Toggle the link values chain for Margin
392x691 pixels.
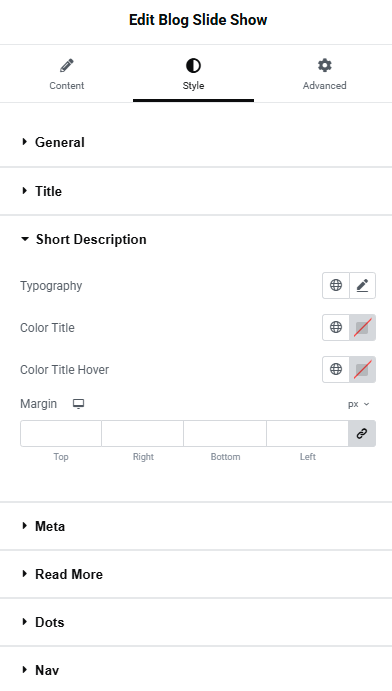tap(362, 434)
